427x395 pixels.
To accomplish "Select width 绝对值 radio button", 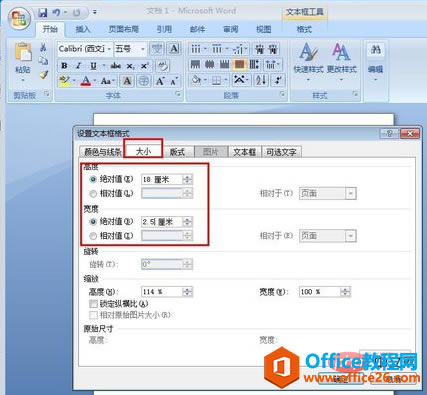I will [x=93, y=221].
